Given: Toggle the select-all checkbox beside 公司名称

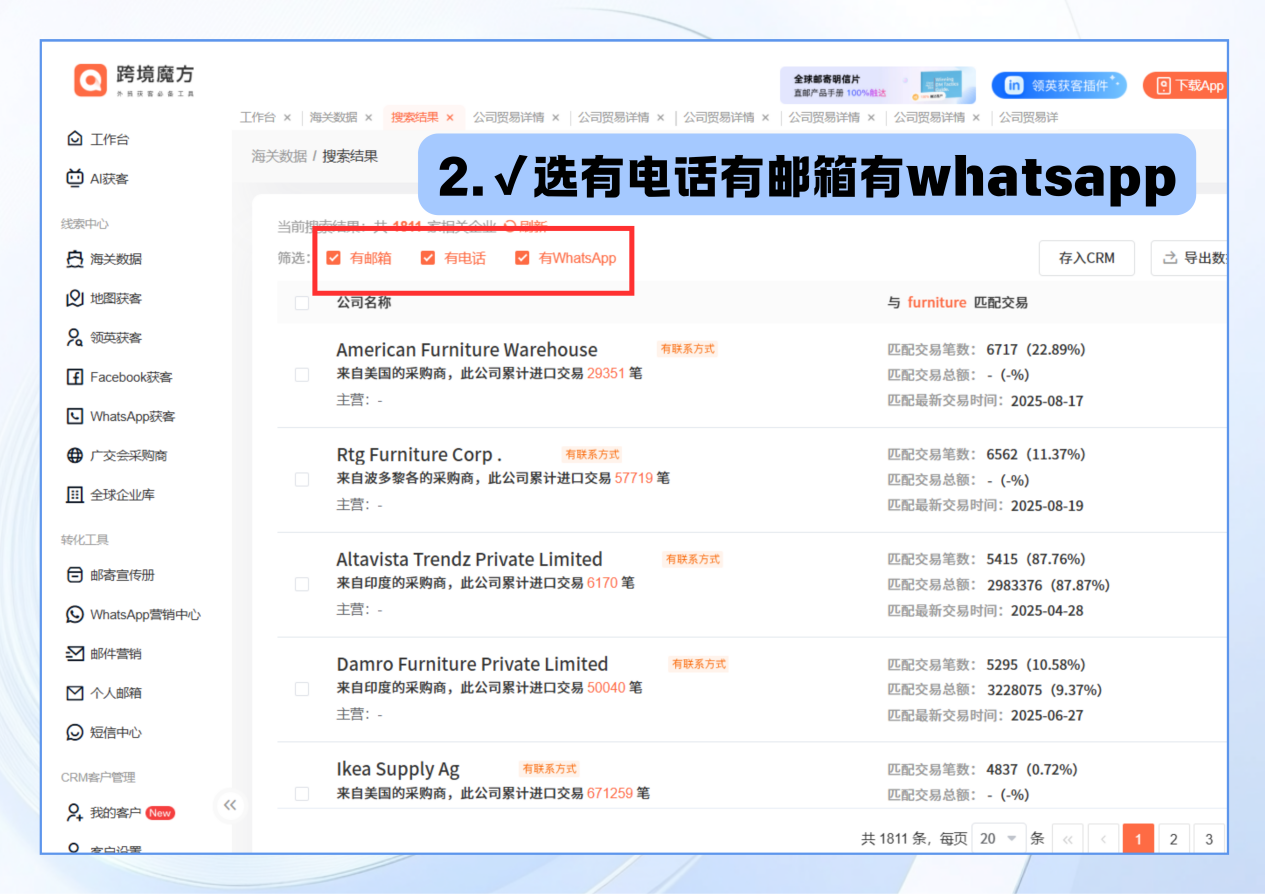Looking at the screenshot, I should tap(302, 303).
